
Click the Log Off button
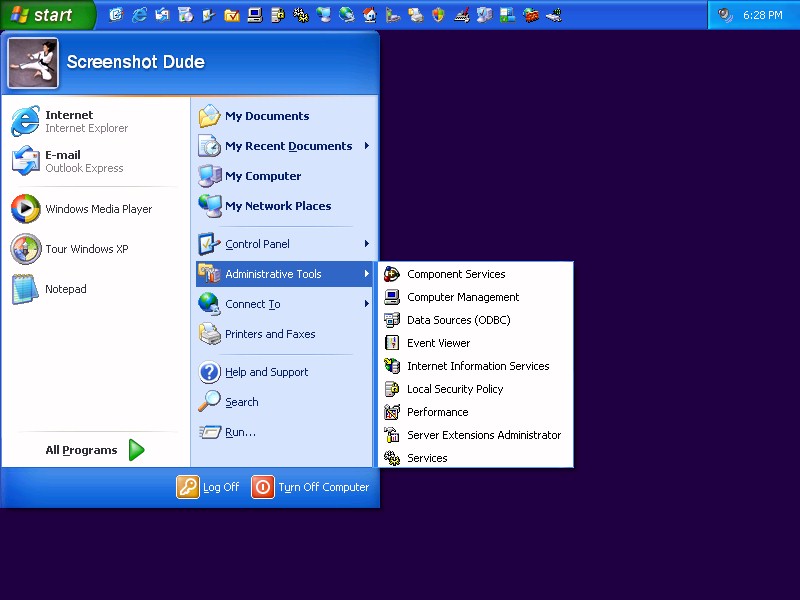[209, 487]
